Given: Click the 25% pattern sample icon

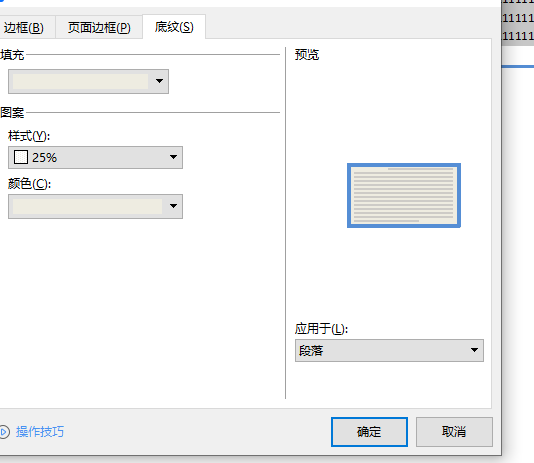Looking at the screenshot, I should pos(21,157).
